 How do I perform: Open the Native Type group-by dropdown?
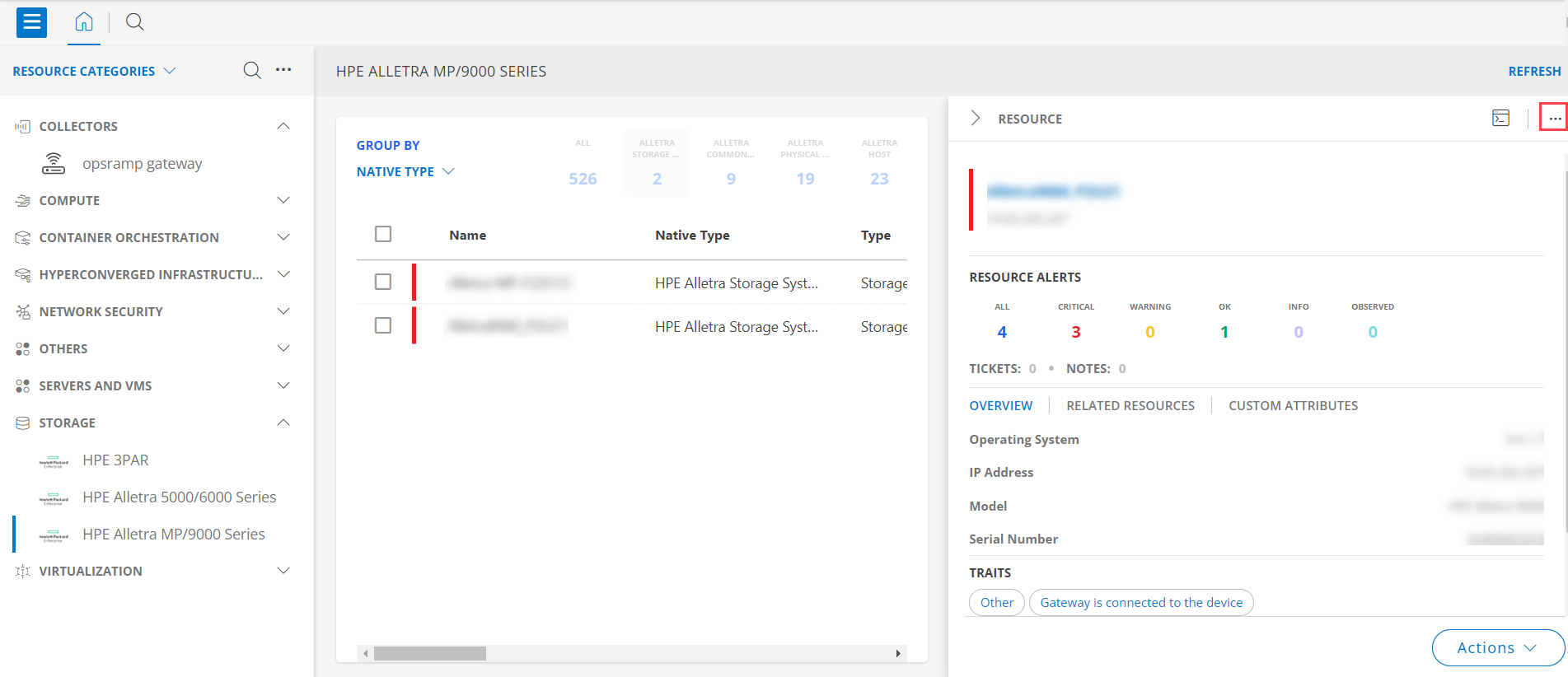tap(405, 172)
